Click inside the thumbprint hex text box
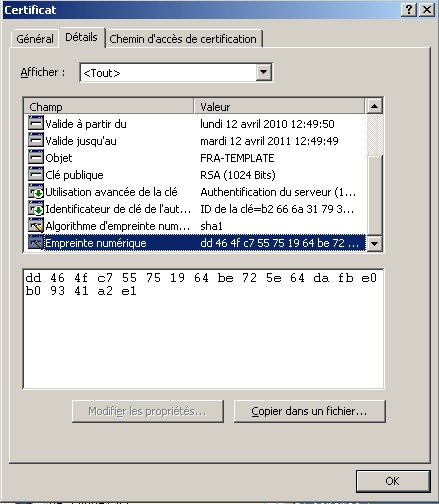The height and width of the screenshot is (504, 439). point(203,328)
